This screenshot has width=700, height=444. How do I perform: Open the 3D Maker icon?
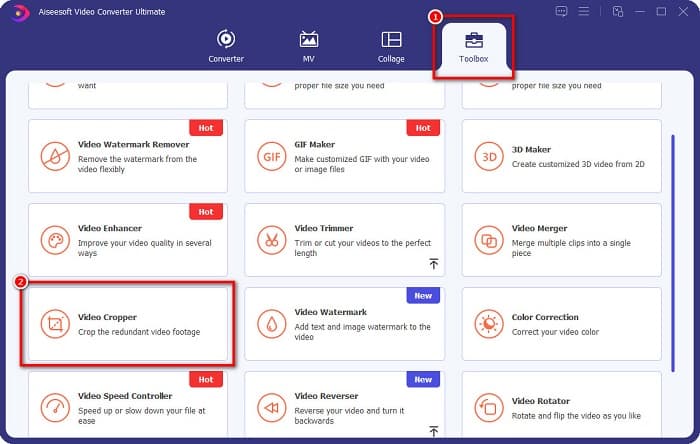tap(488, 157)
